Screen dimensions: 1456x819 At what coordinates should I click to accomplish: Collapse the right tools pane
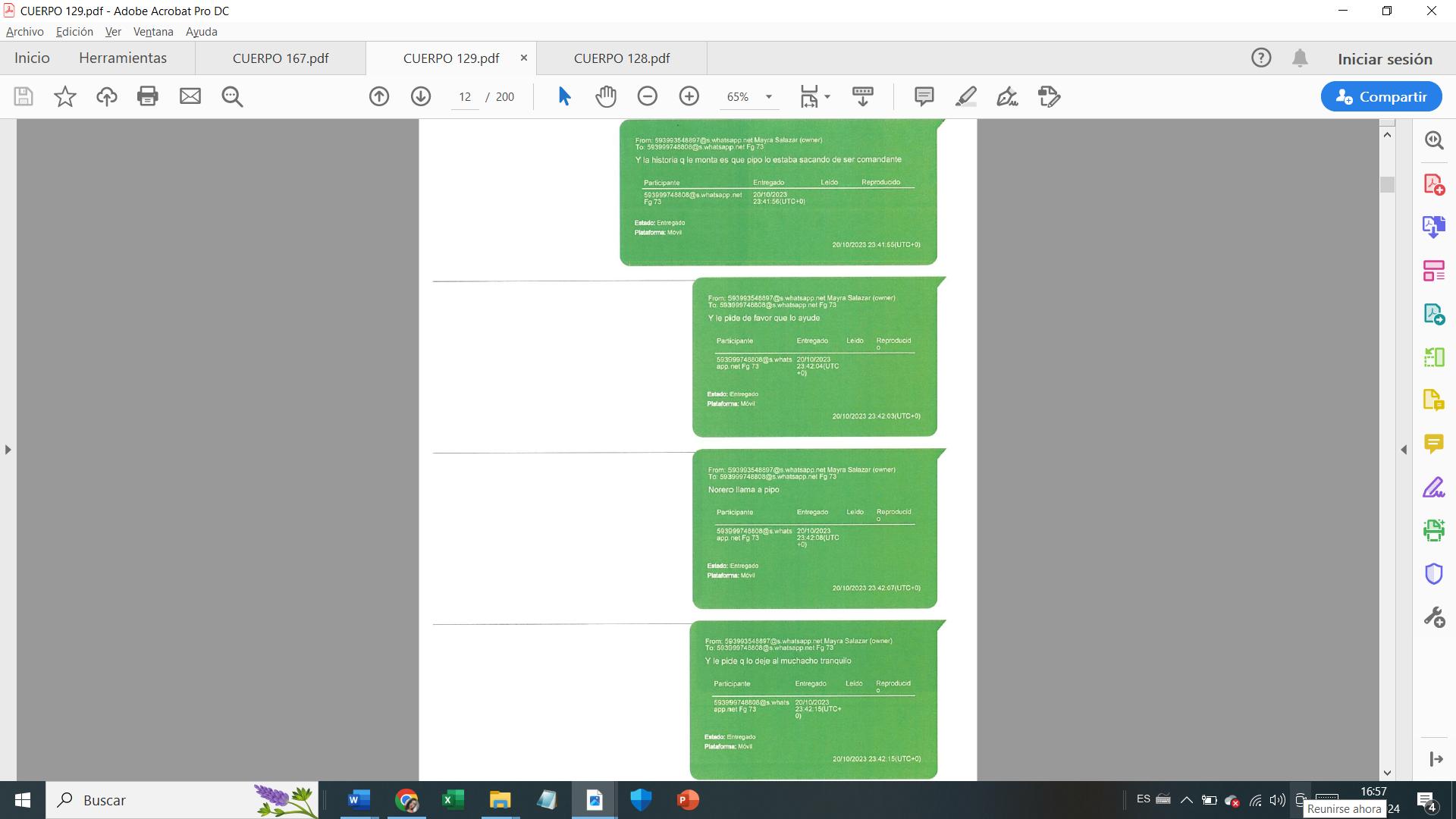[x=1404, y=450]
